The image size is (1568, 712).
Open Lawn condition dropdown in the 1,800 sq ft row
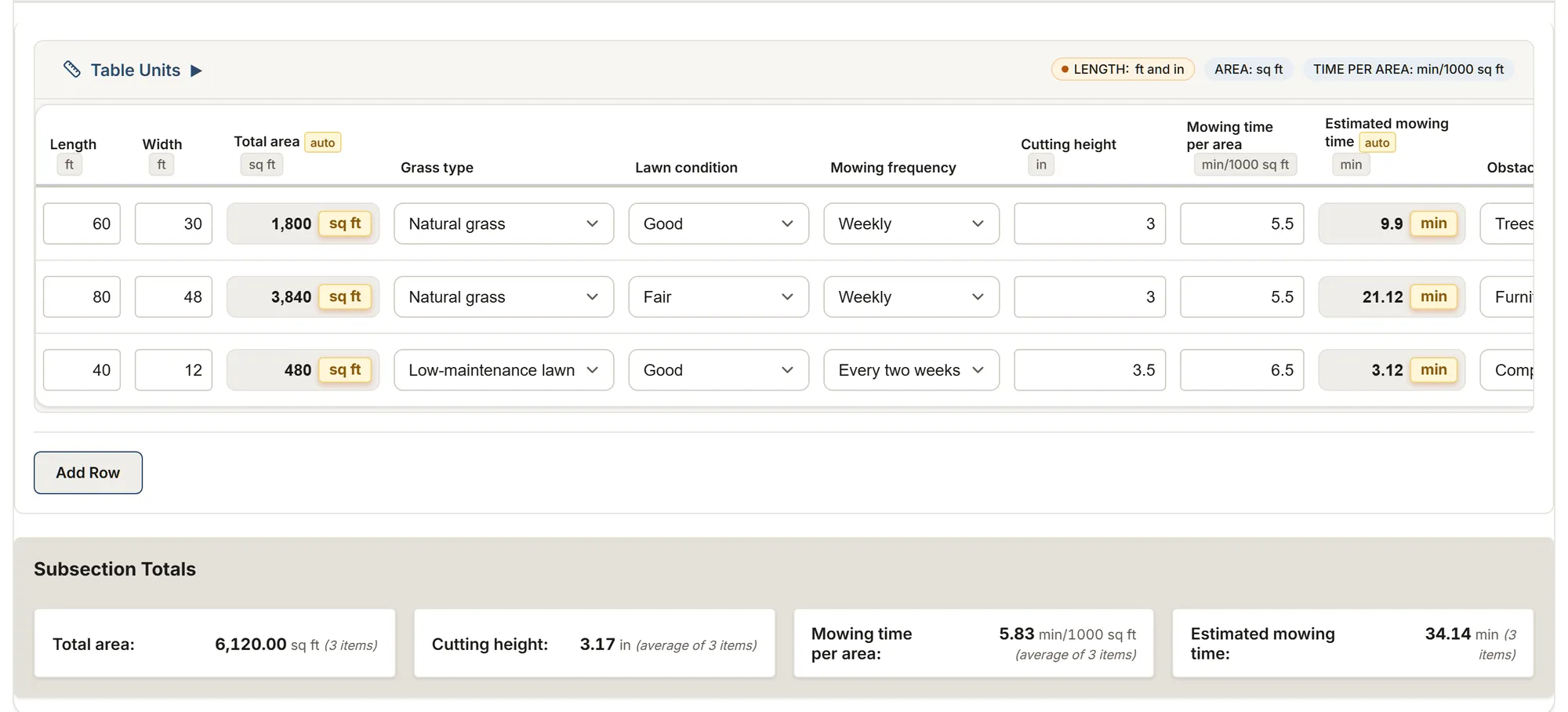tap(718, 223)
